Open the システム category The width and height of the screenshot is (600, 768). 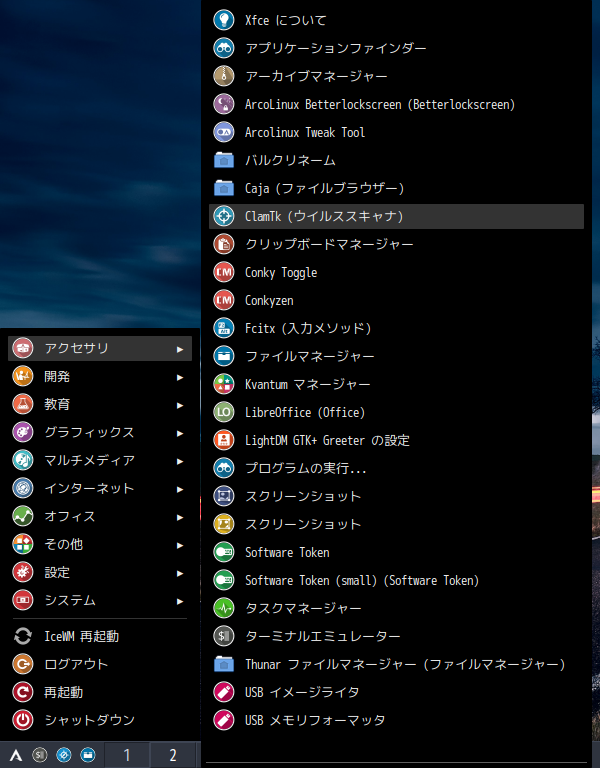coord(100,600)
